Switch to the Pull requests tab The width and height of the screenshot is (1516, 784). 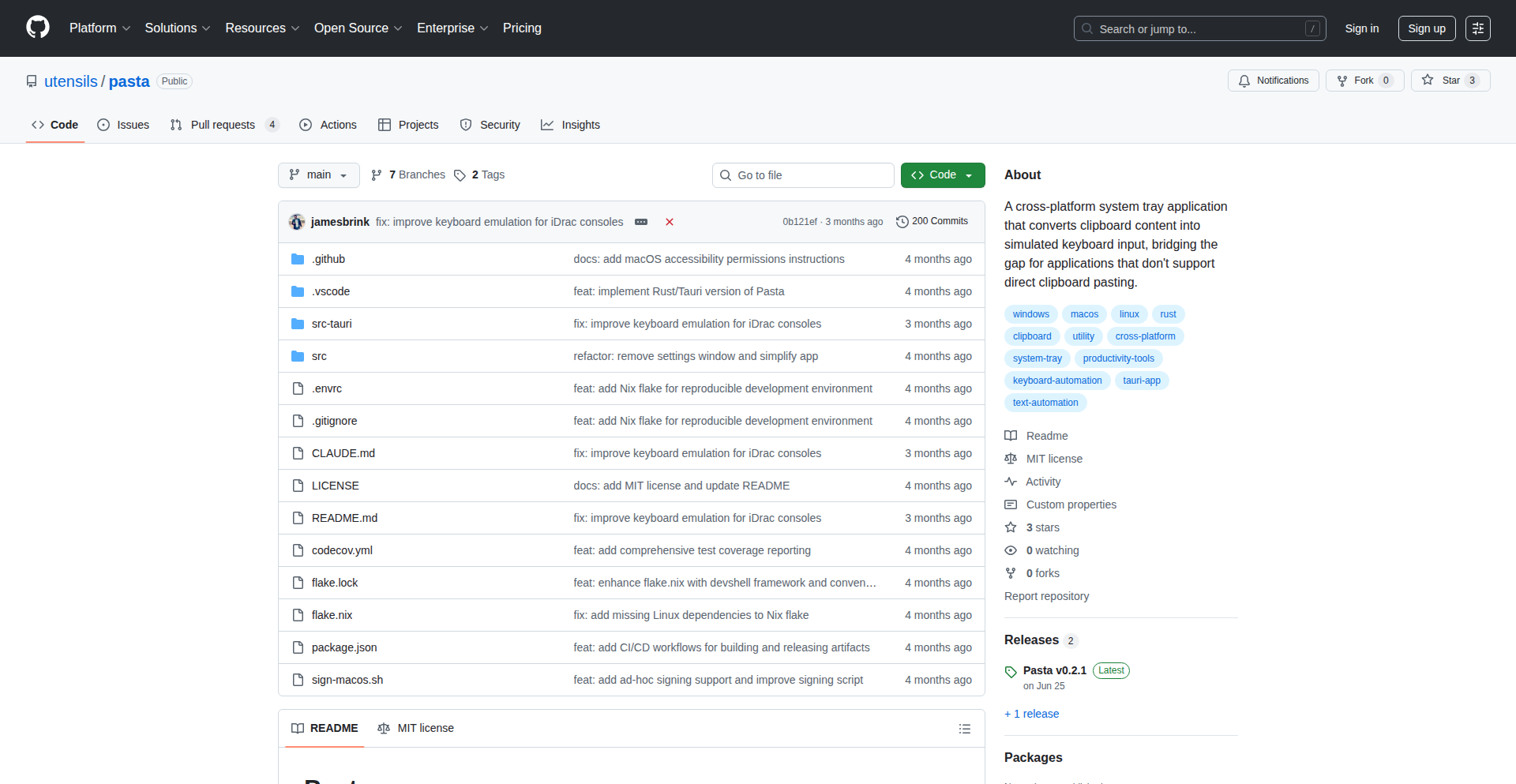click(x=223, y=125)
